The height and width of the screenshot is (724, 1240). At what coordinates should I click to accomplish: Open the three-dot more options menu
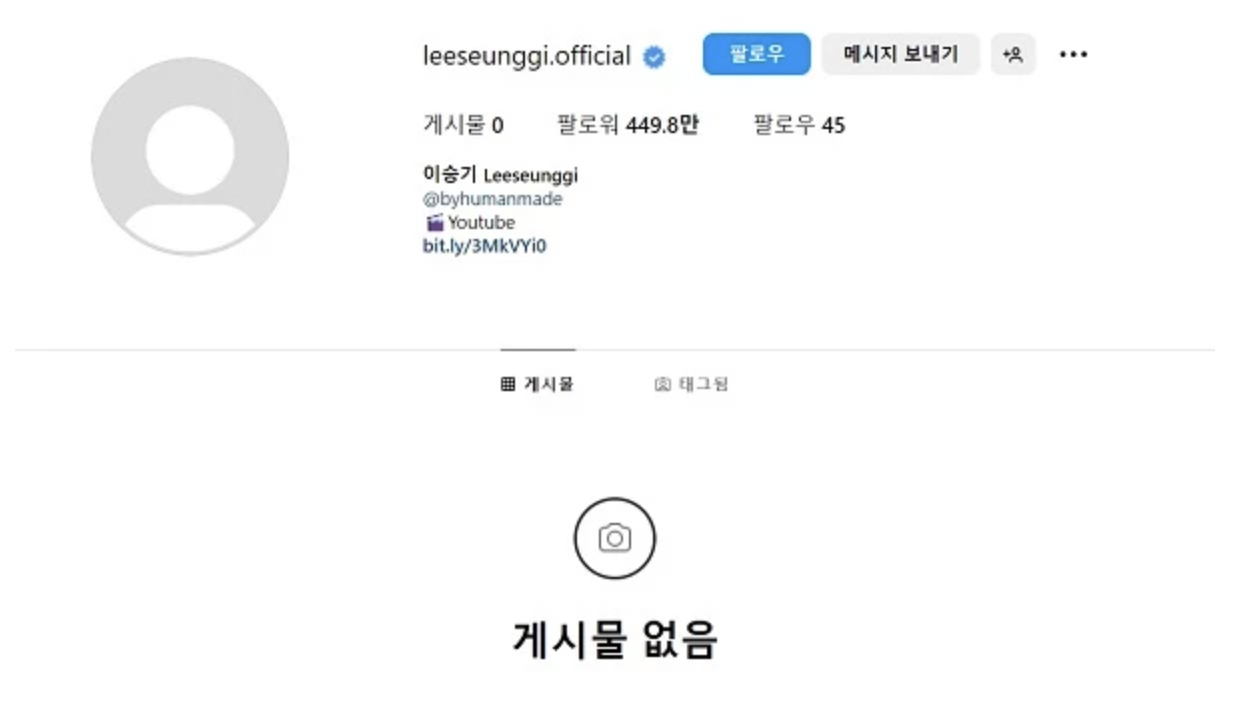click(x=1073, y=55)
